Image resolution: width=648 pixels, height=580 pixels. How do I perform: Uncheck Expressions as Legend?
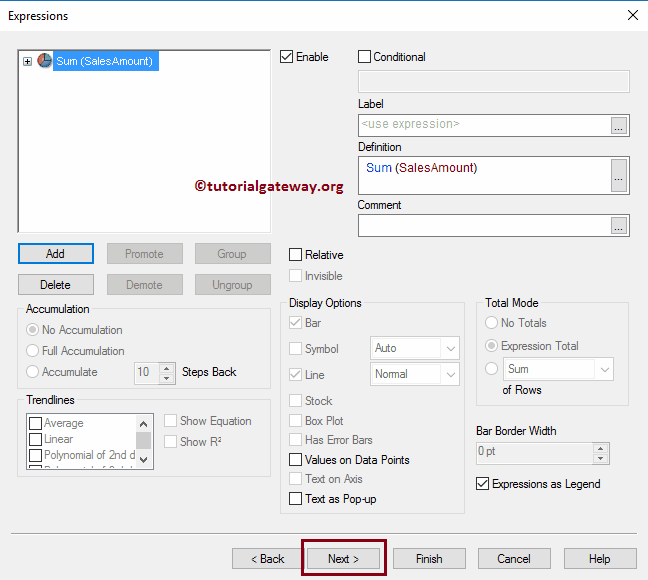[x=482, y=484]
